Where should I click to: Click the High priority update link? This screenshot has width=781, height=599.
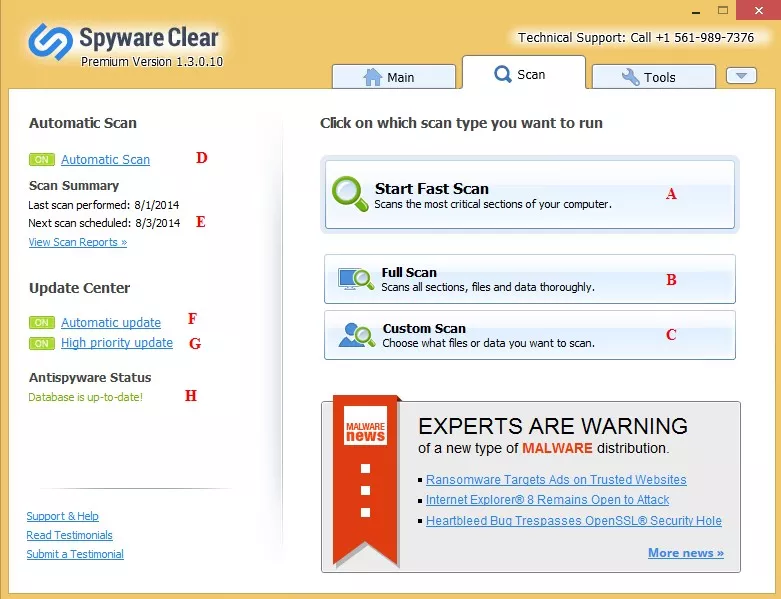117,343
